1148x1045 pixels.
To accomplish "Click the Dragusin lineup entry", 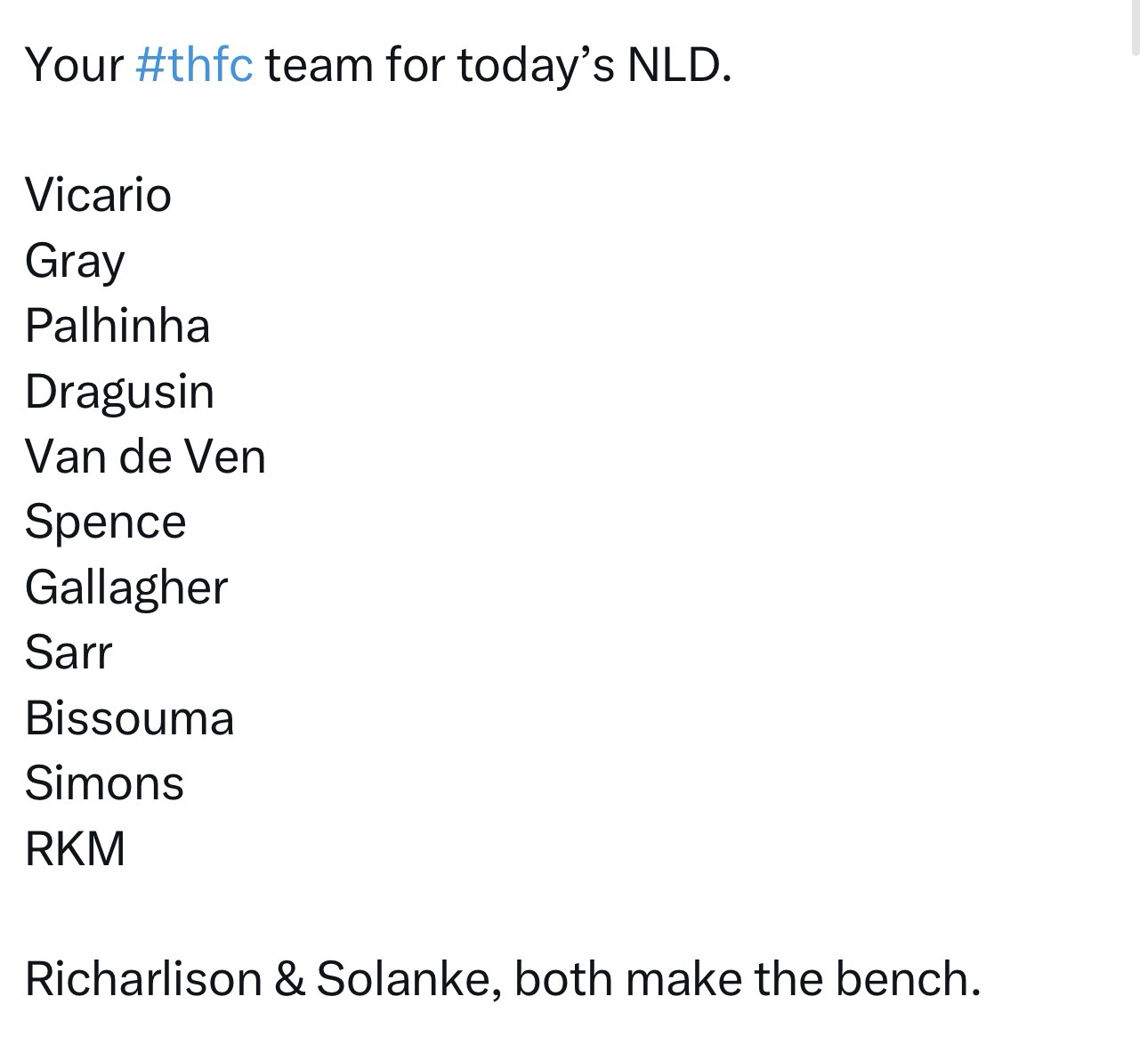I will pos(119,392).
